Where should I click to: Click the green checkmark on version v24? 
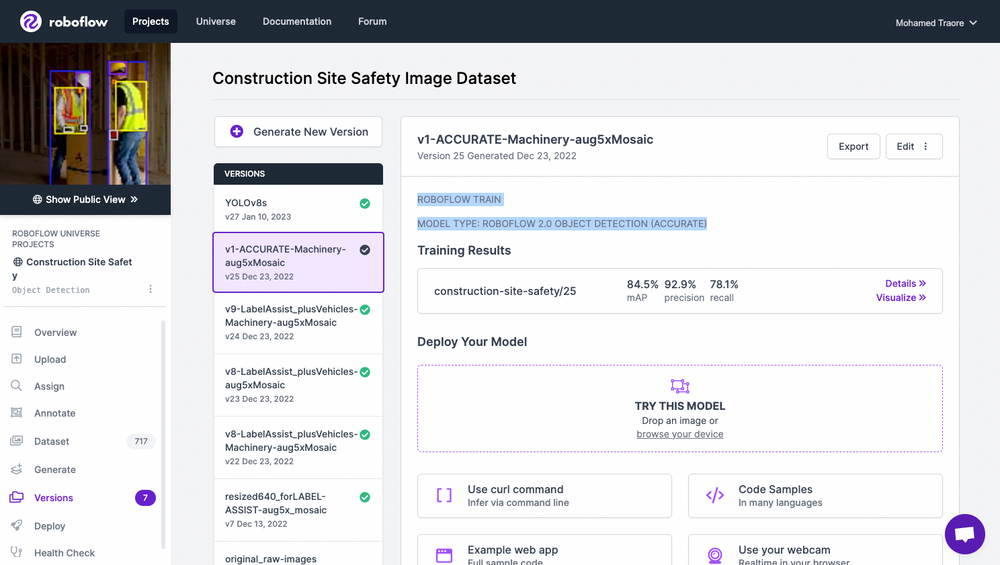tap(365, 310)
